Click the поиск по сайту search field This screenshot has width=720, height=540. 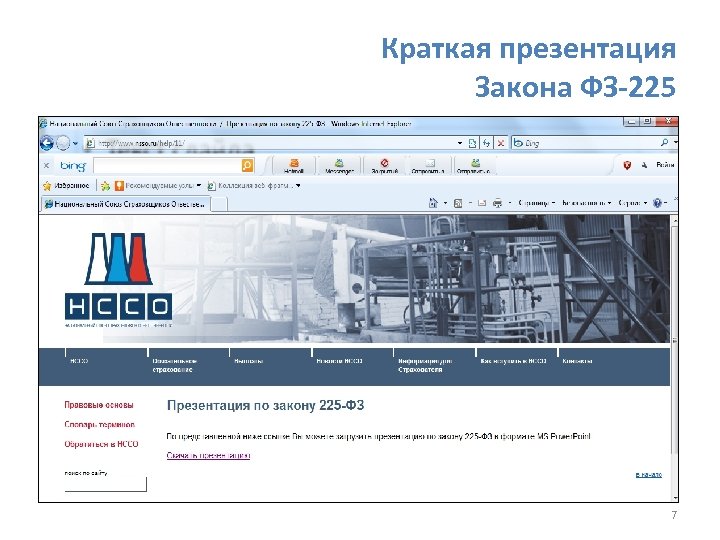[x=106, y=484]
